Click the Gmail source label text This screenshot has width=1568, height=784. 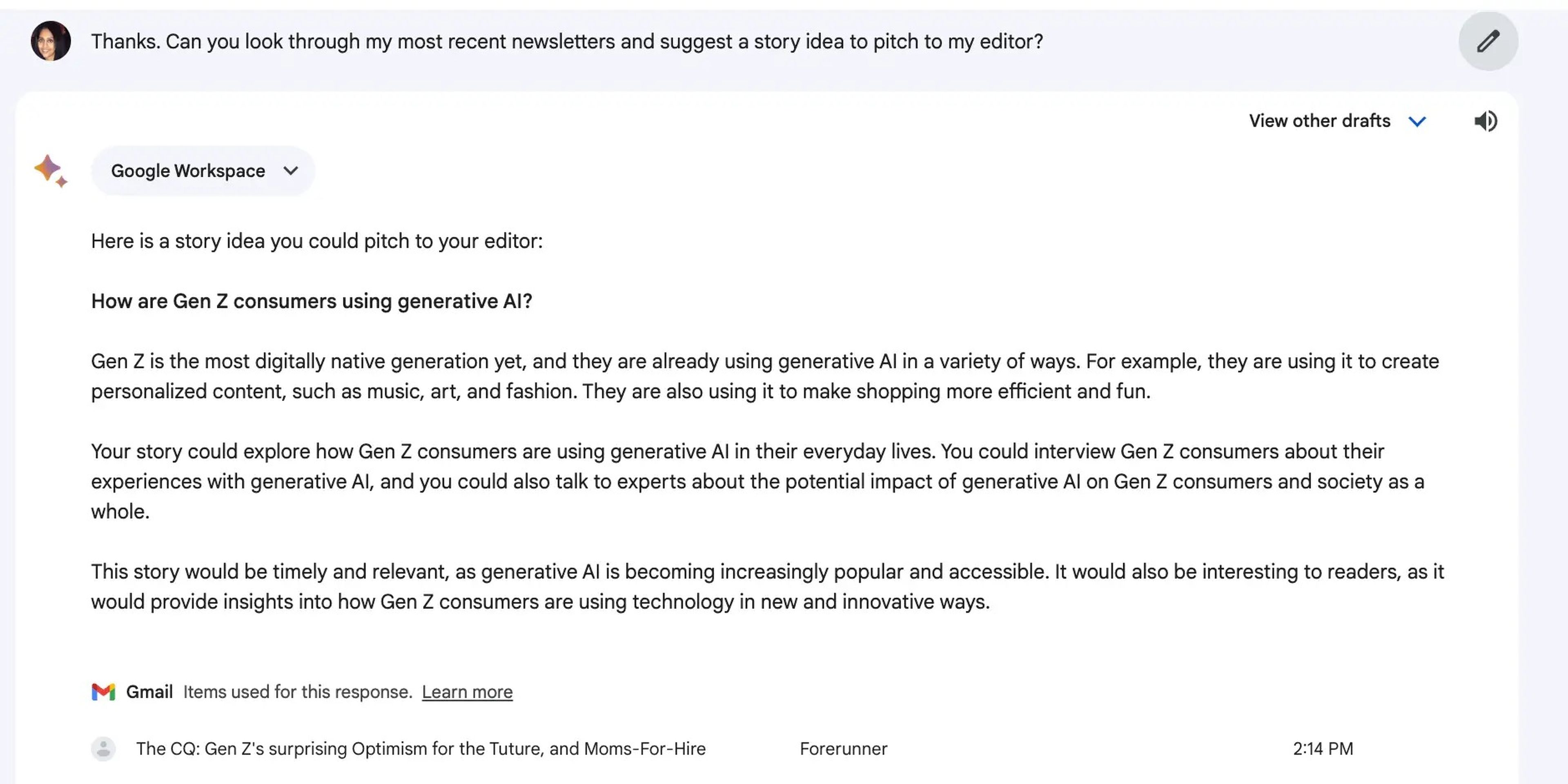tap(149, 692)
